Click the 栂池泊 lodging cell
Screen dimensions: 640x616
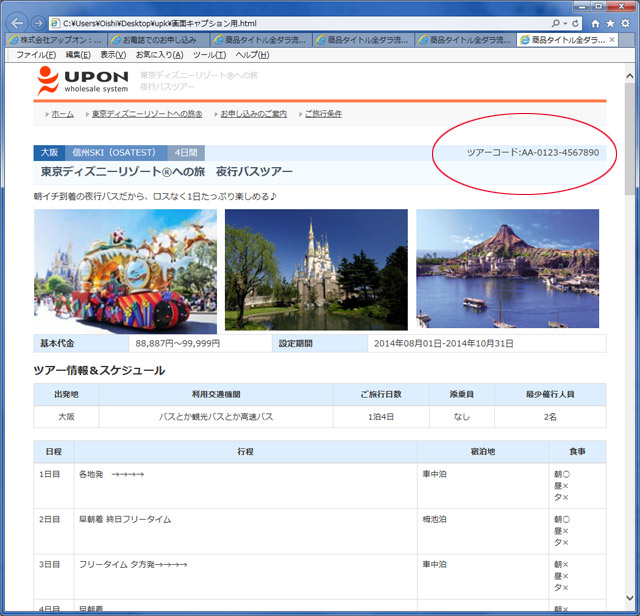[482, 531]
